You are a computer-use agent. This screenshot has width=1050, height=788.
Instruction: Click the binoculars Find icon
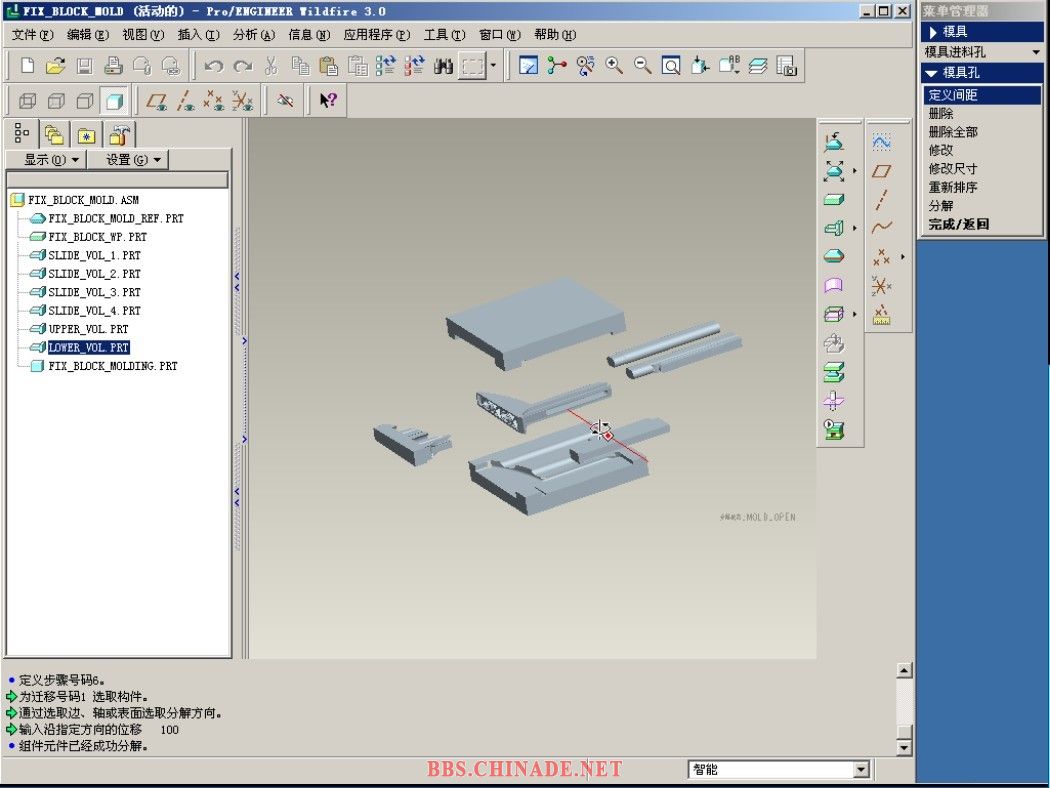pos(443,66)
